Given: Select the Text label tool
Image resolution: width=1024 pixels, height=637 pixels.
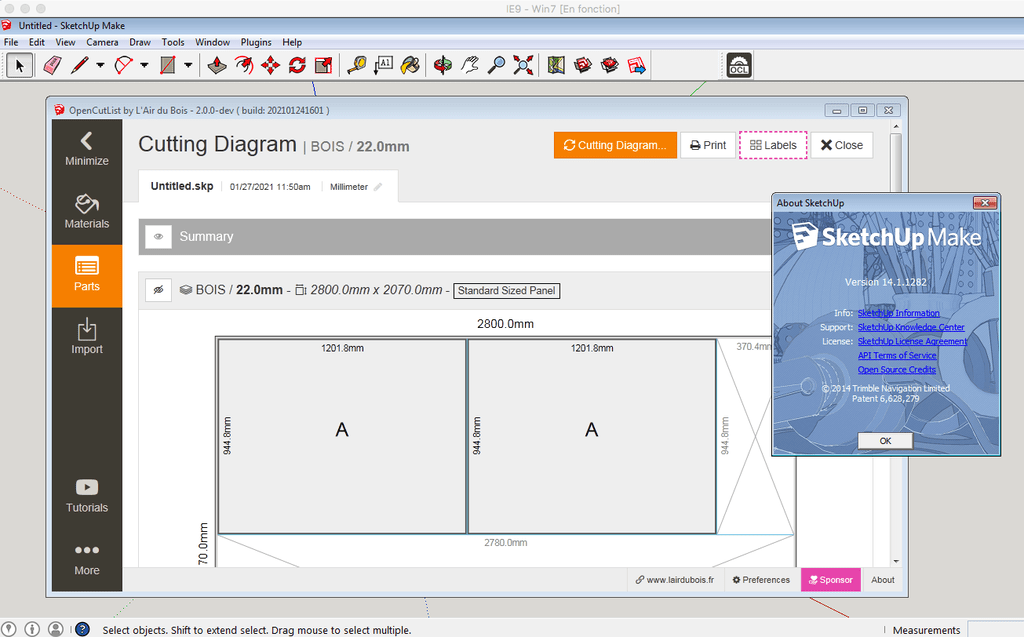Looking at the screenshot, I should (x=383, y=65).
